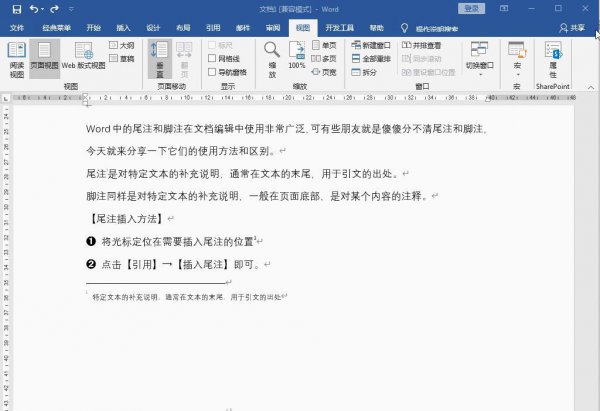Click the 操作说明搜索 tell me box
The height and width of the screenshot is (411, 600).
click(x=436, y=28)
